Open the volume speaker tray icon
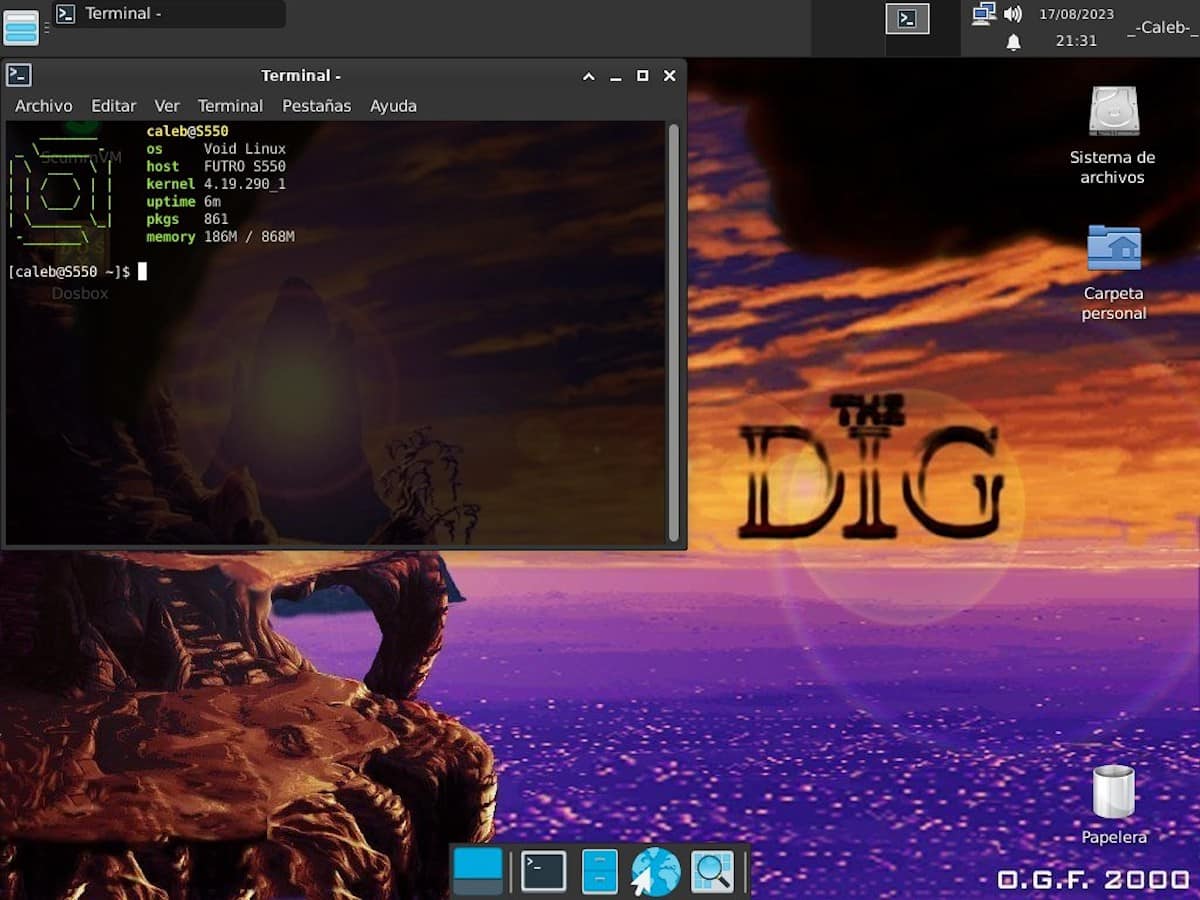This screenshot has width=1200, height=900. (x=1013, y=14)
